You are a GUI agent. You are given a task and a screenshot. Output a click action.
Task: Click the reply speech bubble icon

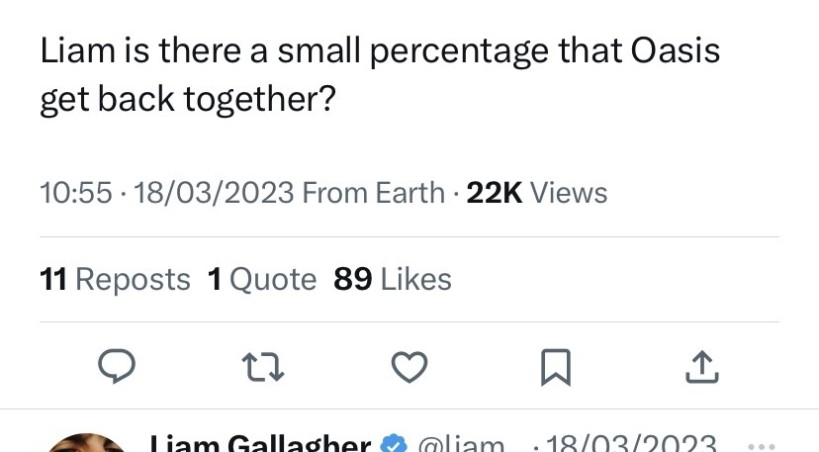[117, 368]
